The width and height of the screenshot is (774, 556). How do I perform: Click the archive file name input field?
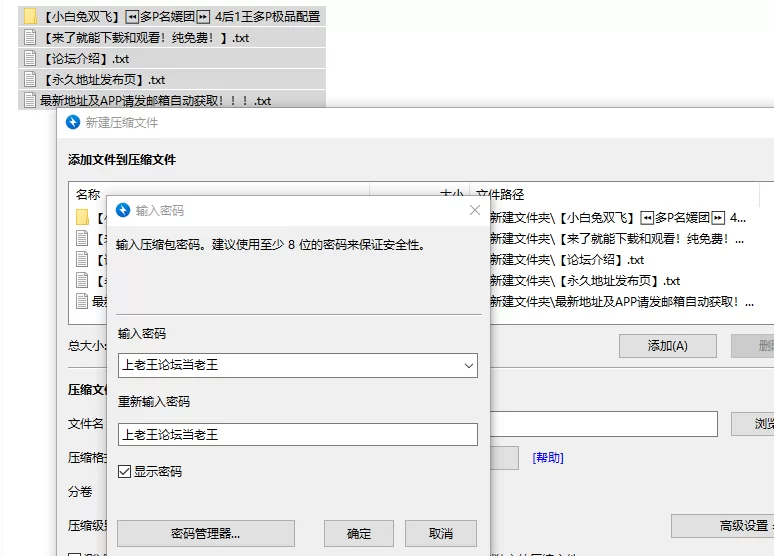603,424
